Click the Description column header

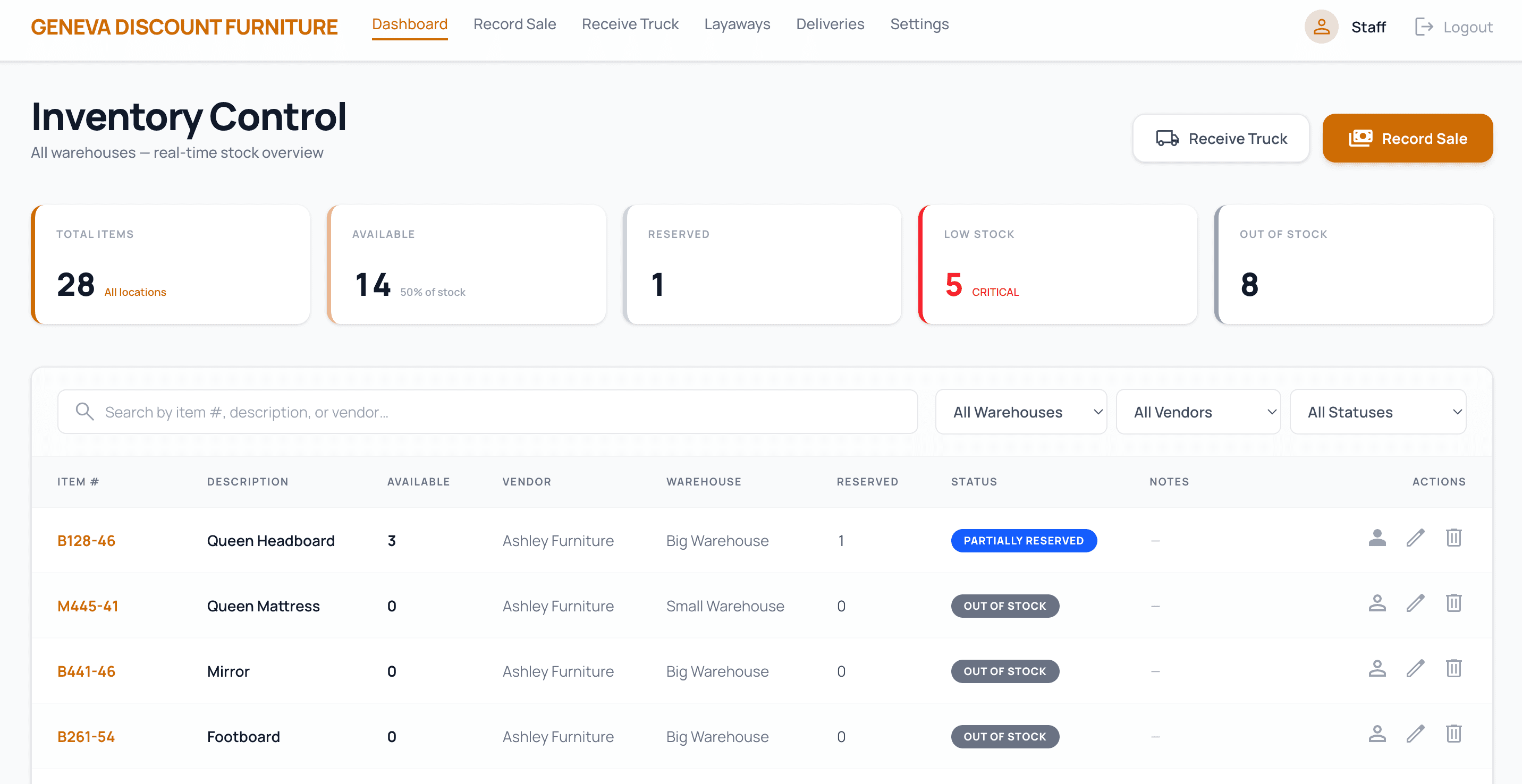click(x=248, y=482)
